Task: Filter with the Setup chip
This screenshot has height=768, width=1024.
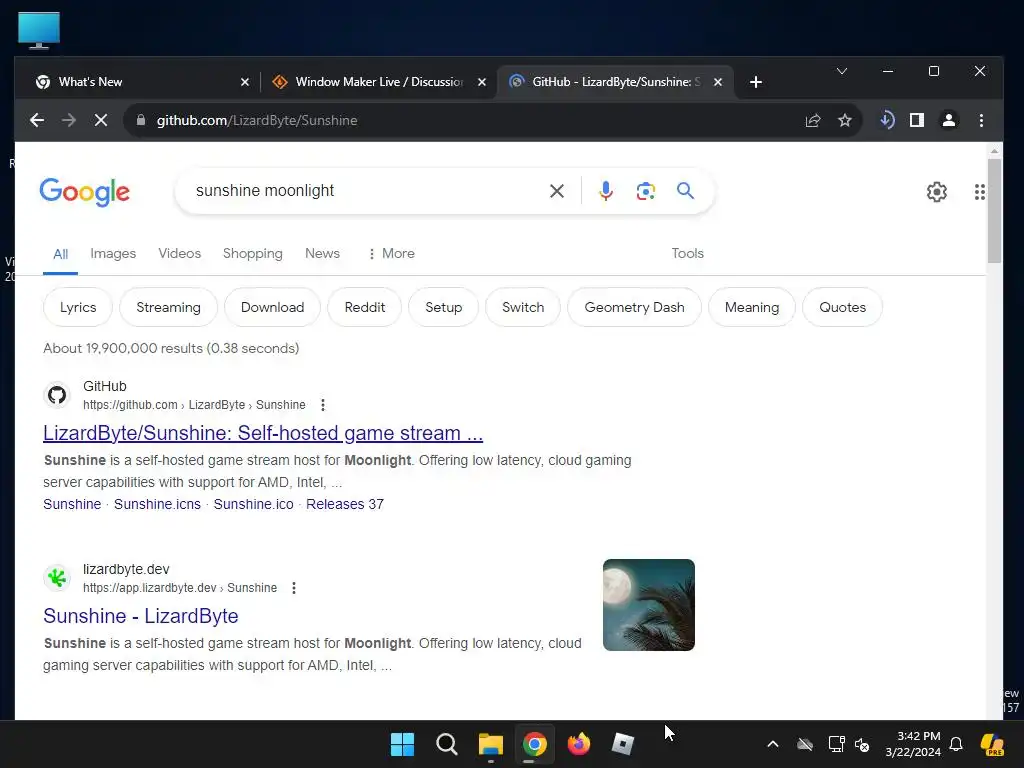Action: coord(443,307)
